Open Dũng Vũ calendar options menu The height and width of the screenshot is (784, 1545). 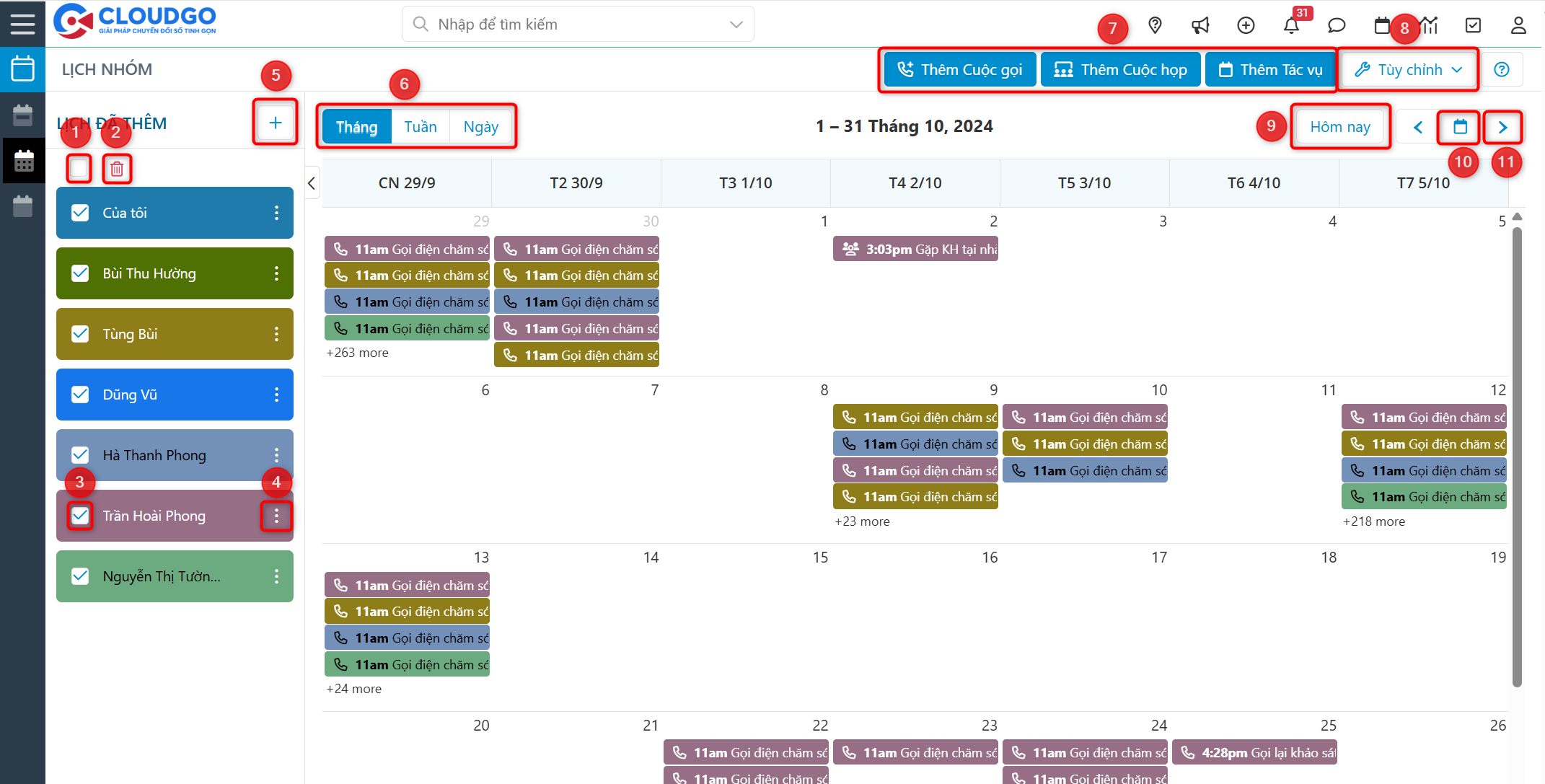pyautogui.click(x=276, y=395)
